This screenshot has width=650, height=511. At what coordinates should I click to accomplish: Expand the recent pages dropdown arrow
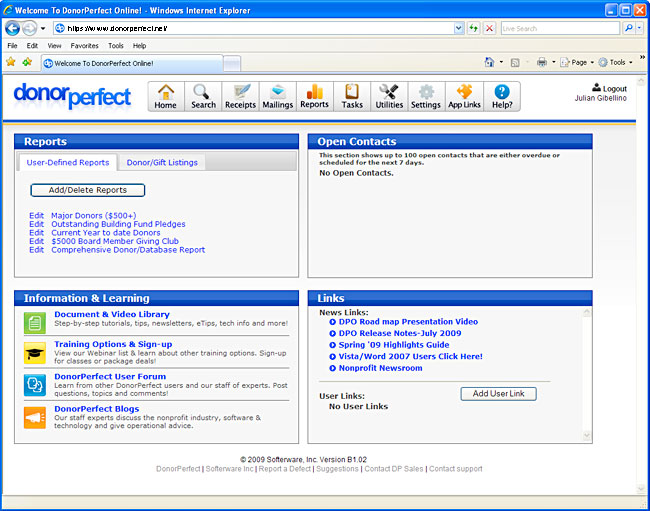click(x=43, y=29)
